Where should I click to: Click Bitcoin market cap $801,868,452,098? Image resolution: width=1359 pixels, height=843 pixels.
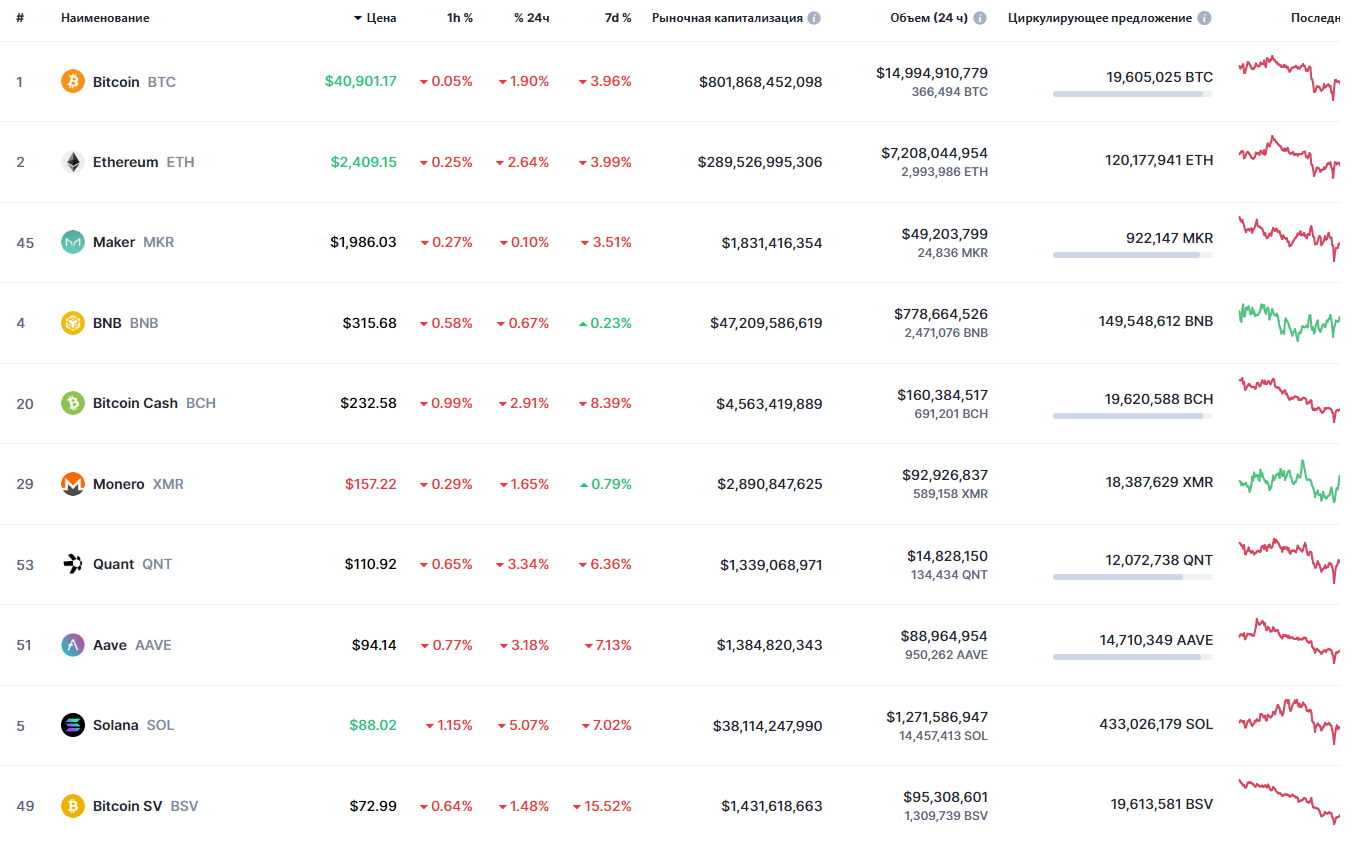tap(761, 82)
